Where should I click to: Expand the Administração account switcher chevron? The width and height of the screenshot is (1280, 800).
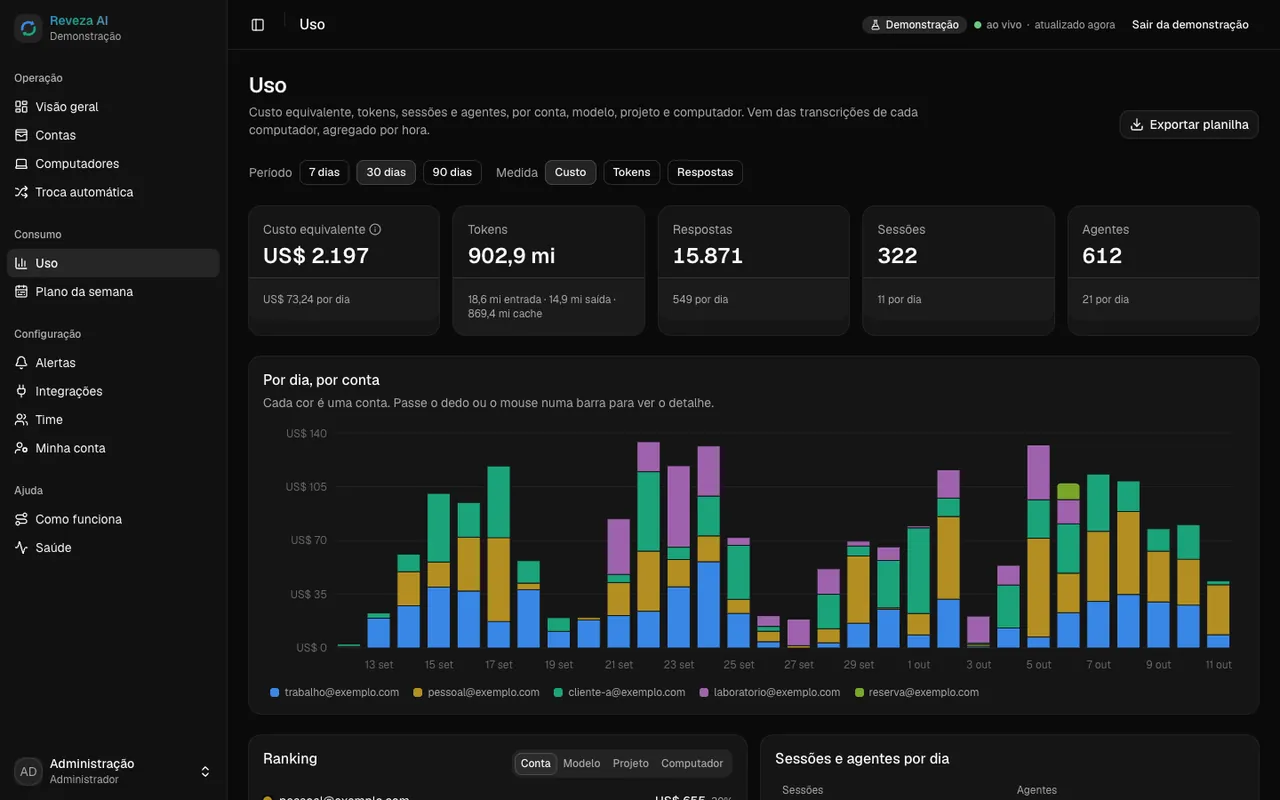tap(205, 771)
